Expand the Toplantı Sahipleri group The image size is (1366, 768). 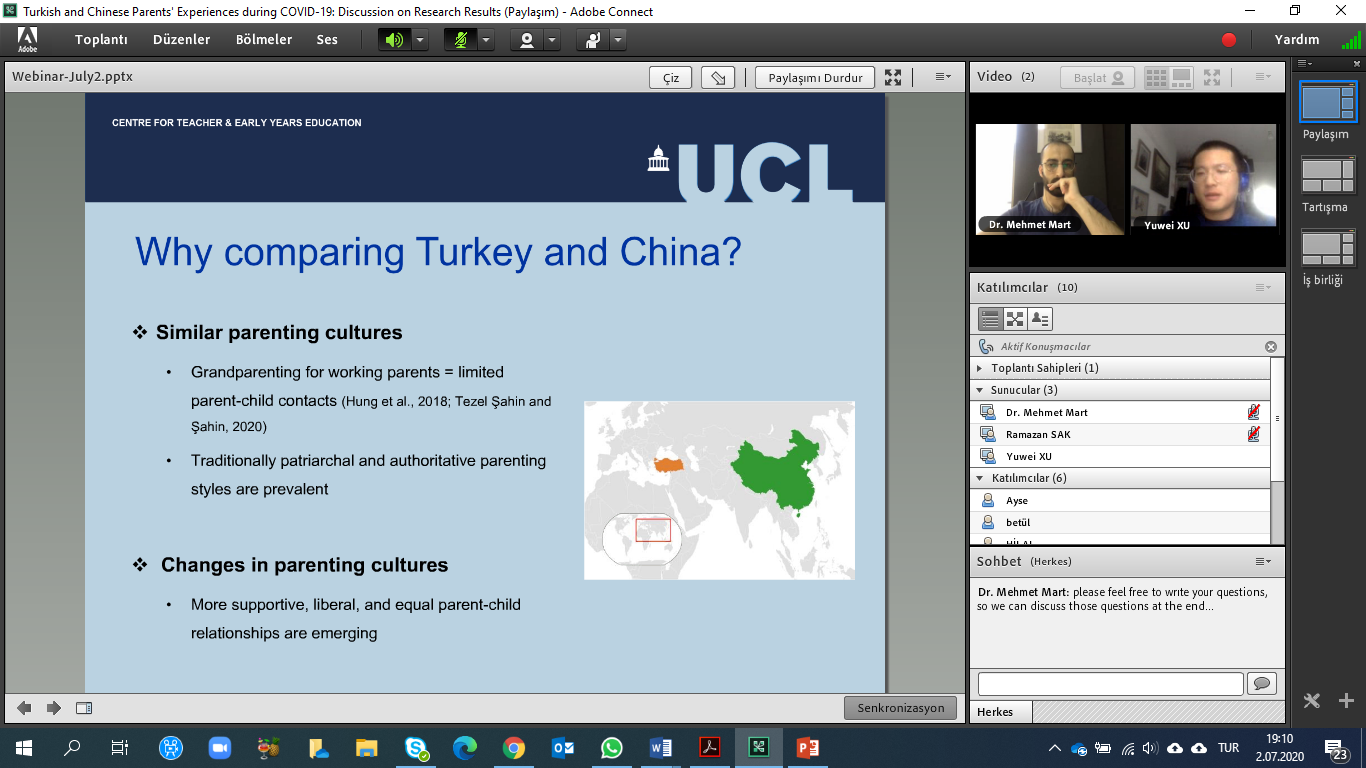[980, 368]
